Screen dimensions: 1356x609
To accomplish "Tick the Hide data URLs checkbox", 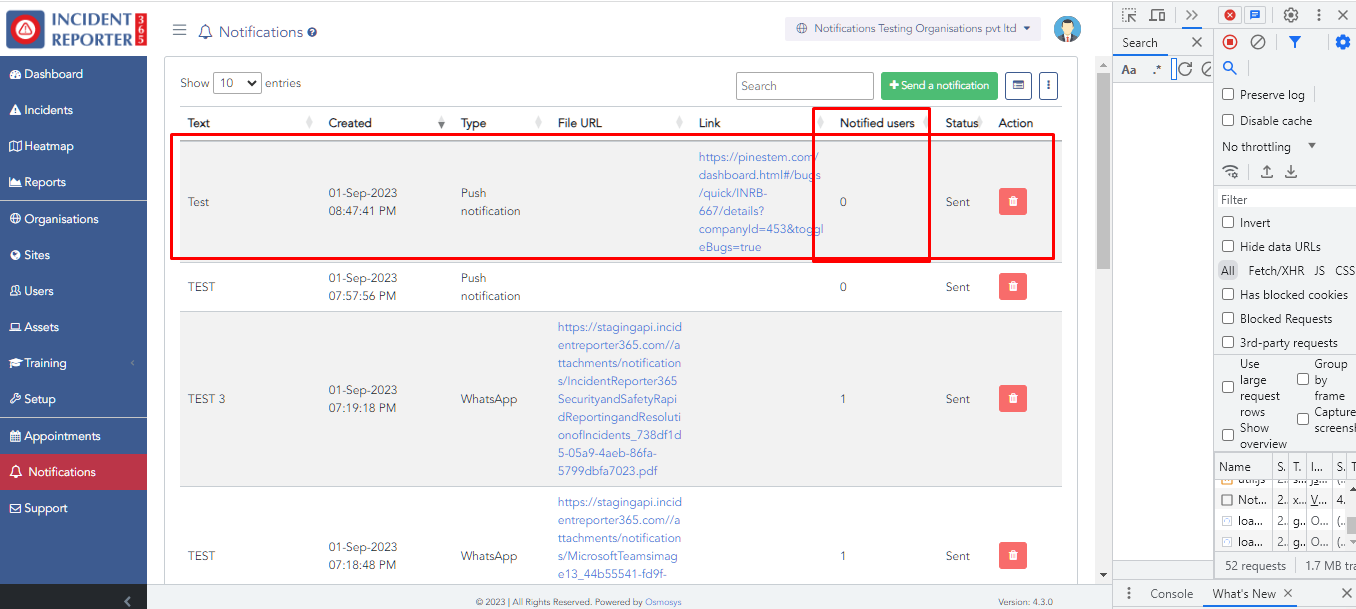I will tap(1228, 247).
